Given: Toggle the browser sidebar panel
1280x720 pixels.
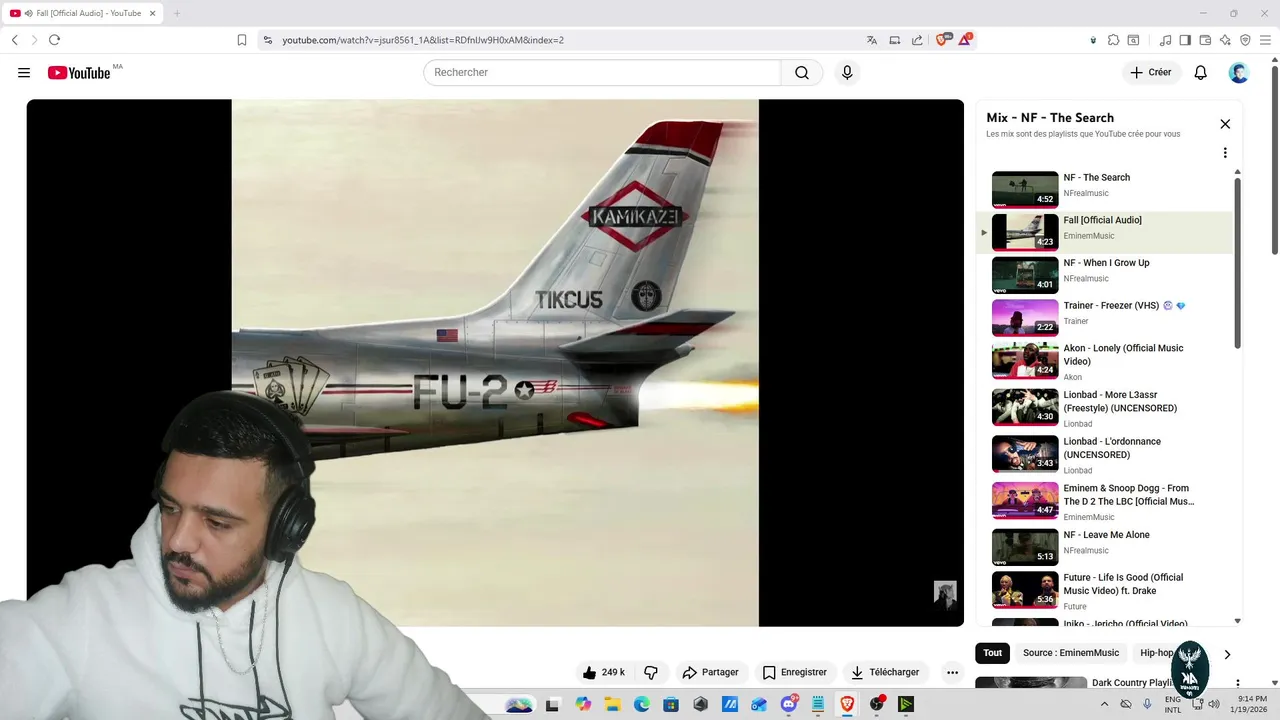Looking at the screenshot, I should 1185,40.
